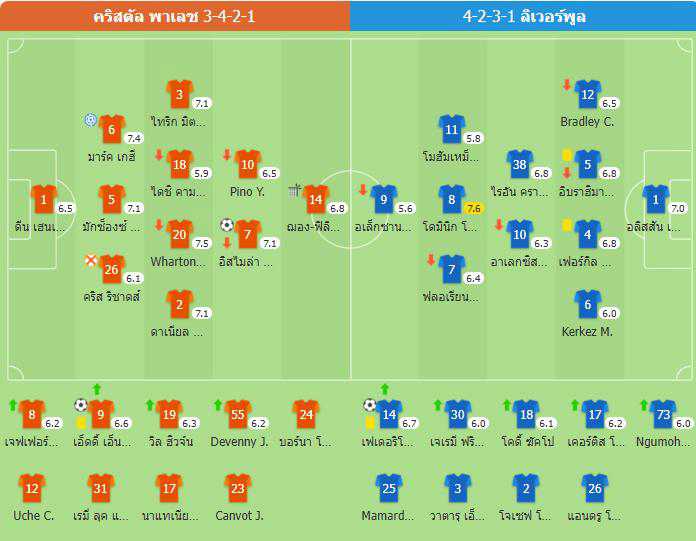Click the 7.5 rating badge beside Wharton
The height and width of the screenshot is (541, 696).
click(x=202, y=244)
